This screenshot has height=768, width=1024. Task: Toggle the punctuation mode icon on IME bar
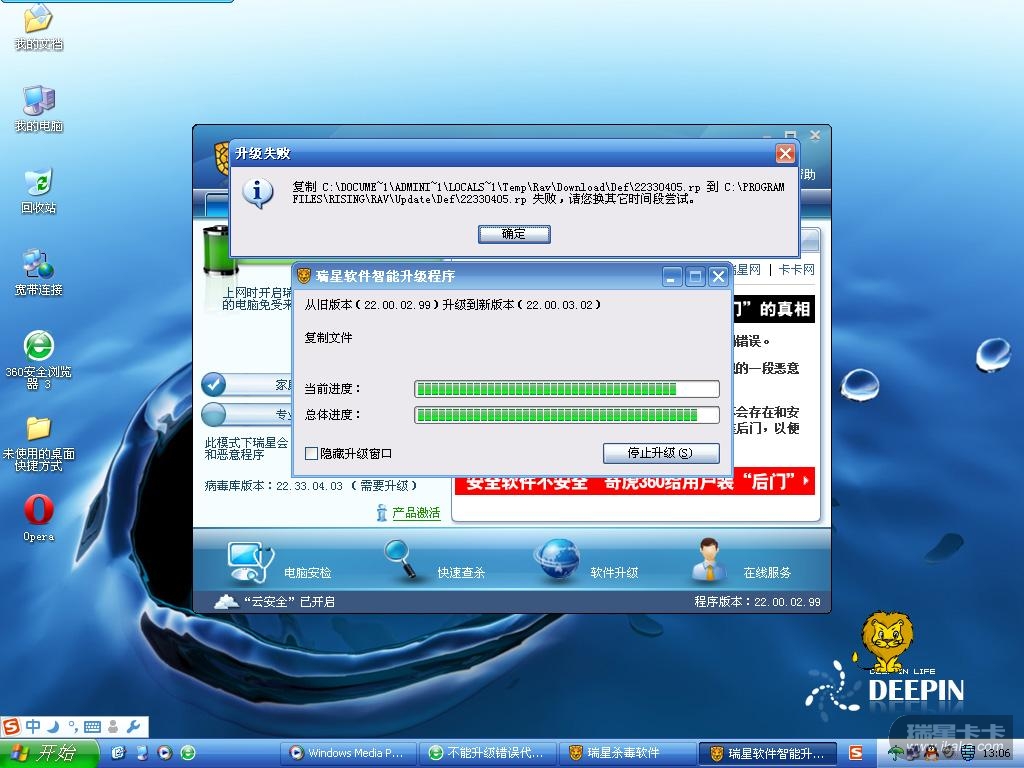tap(72, 727)
